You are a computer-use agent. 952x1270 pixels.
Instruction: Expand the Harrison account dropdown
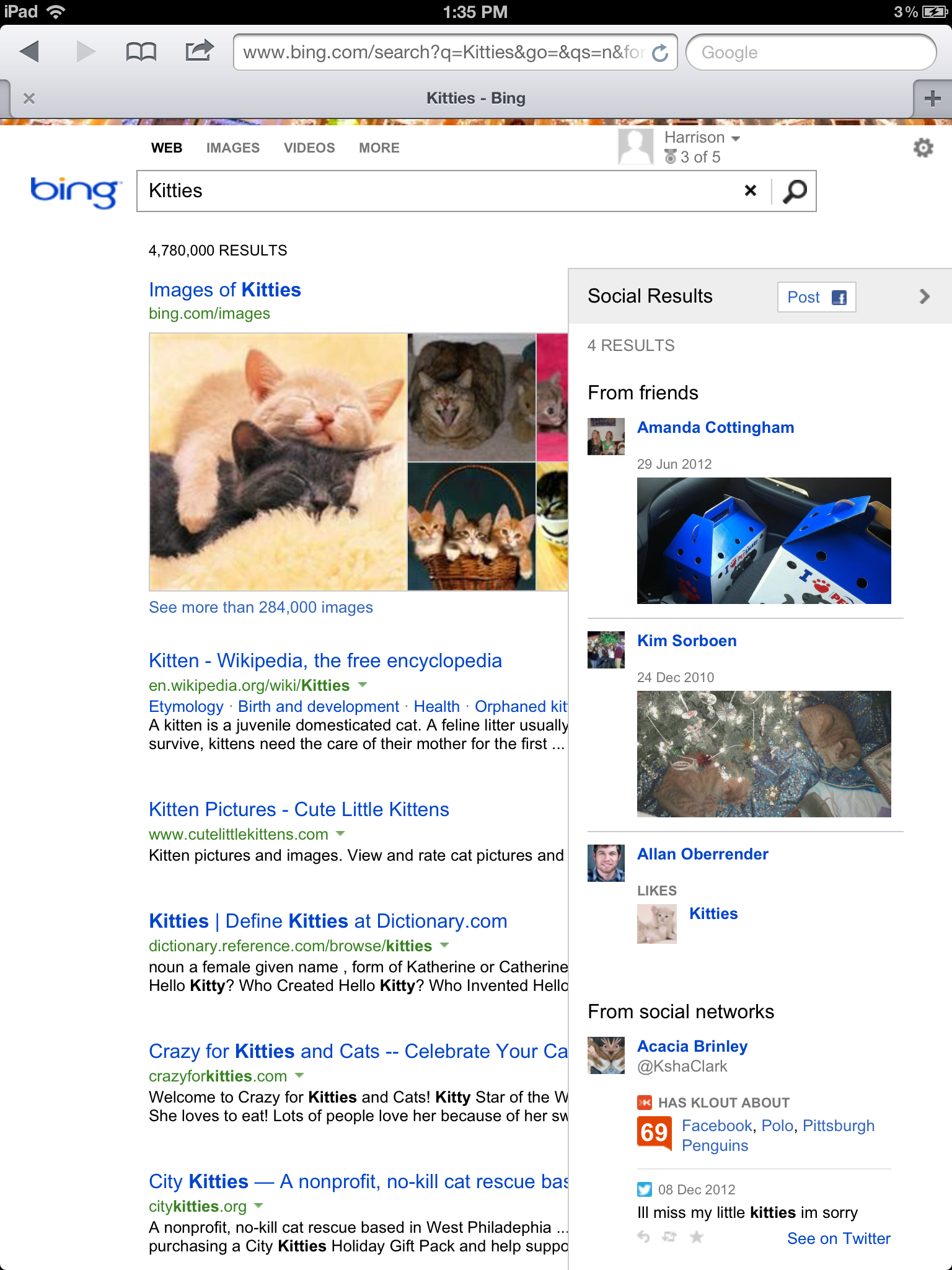[736, 138]
